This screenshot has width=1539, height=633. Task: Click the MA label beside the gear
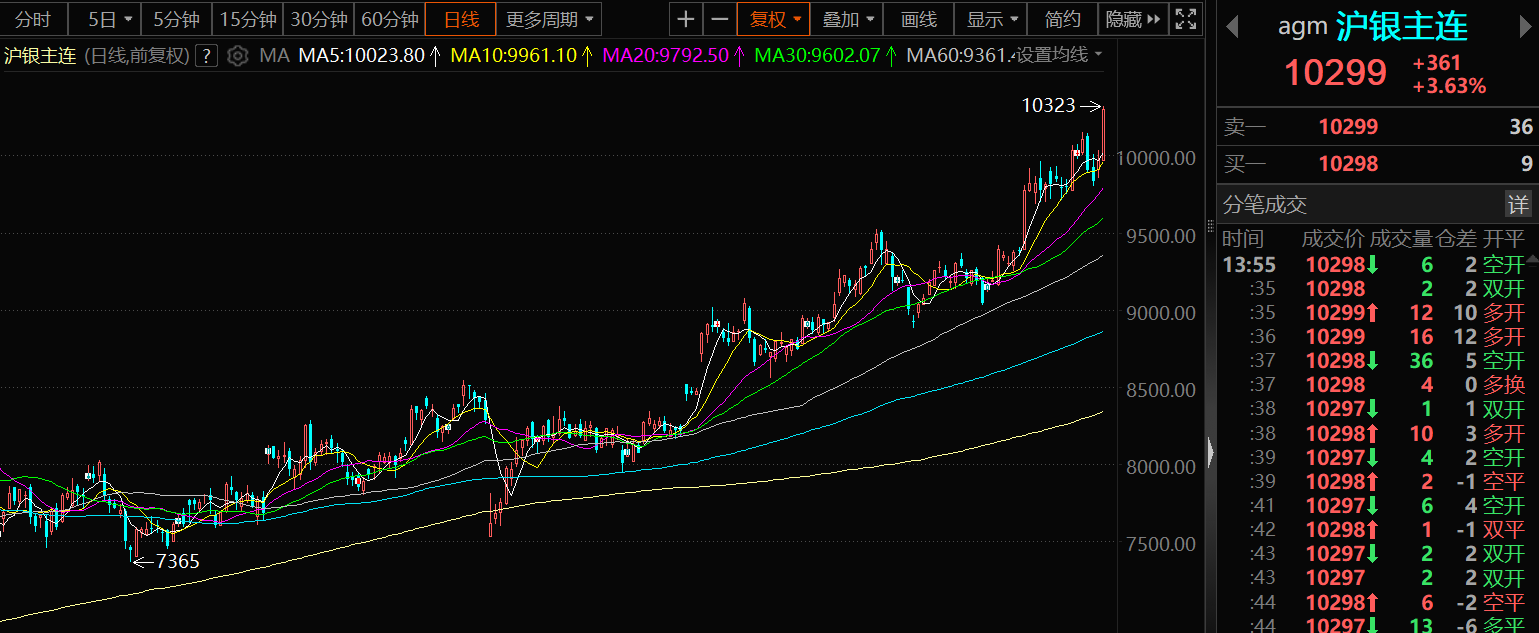(x=274, y=55)
